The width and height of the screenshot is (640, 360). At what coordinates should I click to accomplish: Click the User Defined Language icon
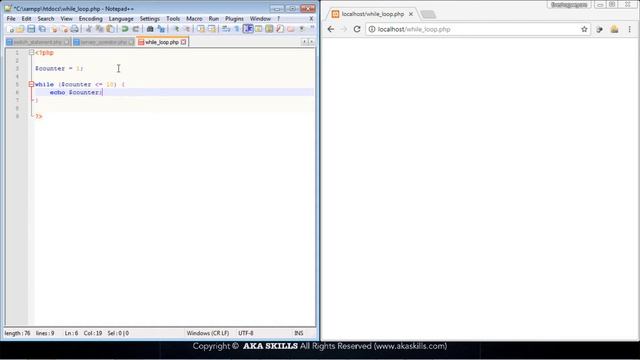point(258,29)
